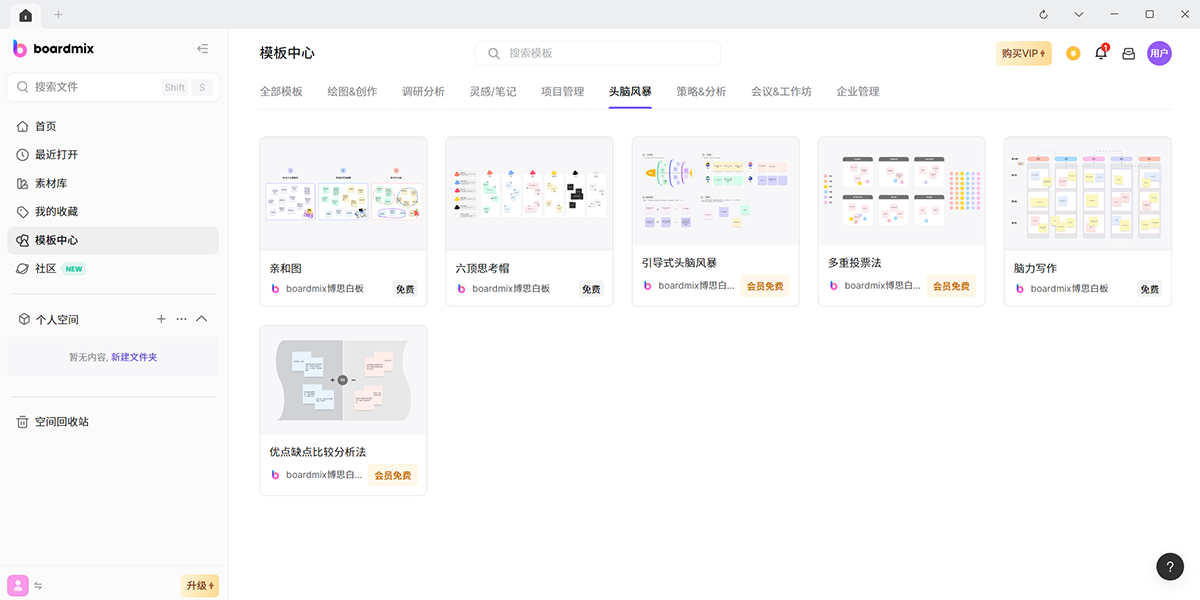Open the inbox tray icon

tap(1128, 54)
